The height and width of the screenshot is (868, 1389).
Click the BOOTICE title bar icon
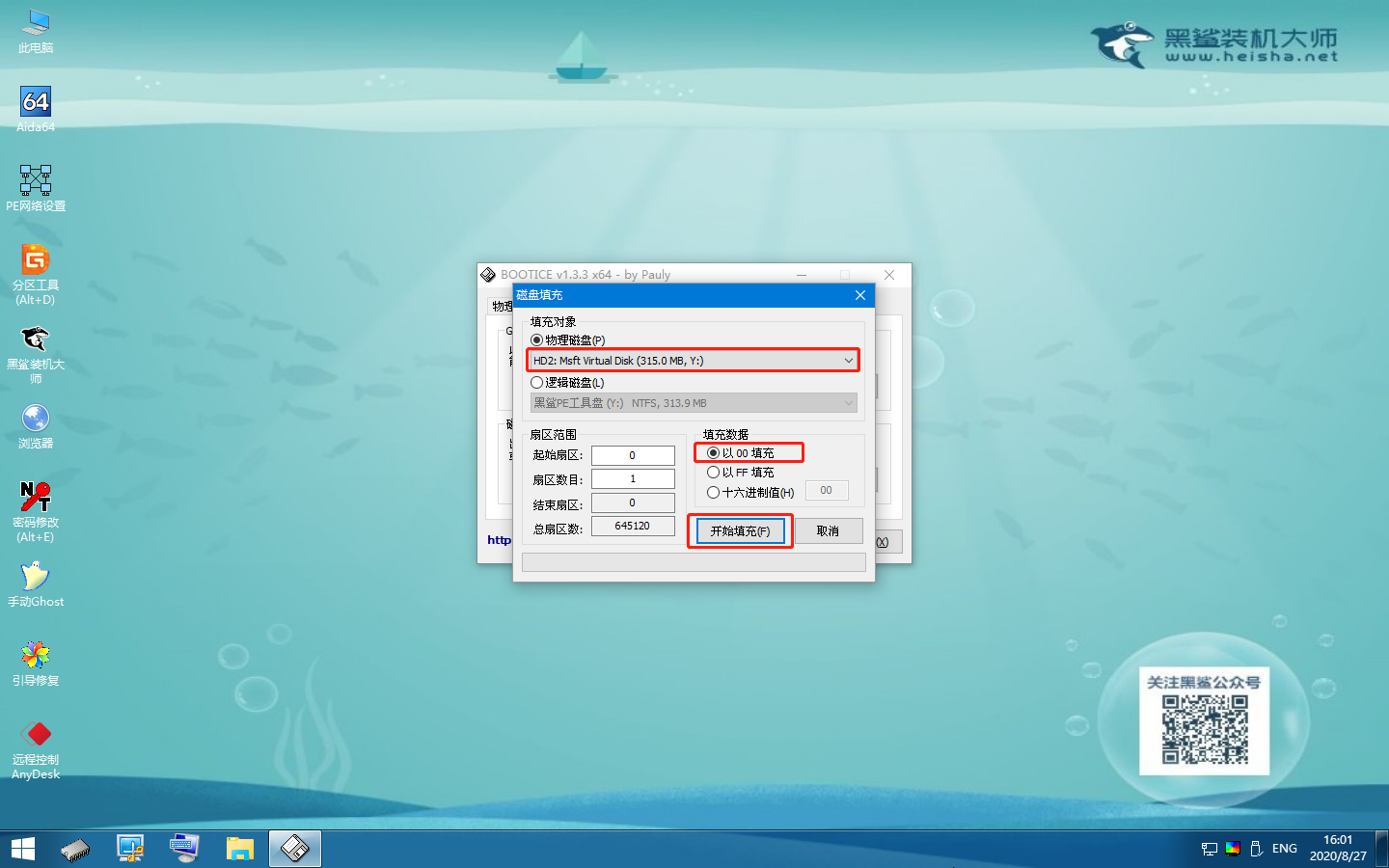[x=488, y=275]
